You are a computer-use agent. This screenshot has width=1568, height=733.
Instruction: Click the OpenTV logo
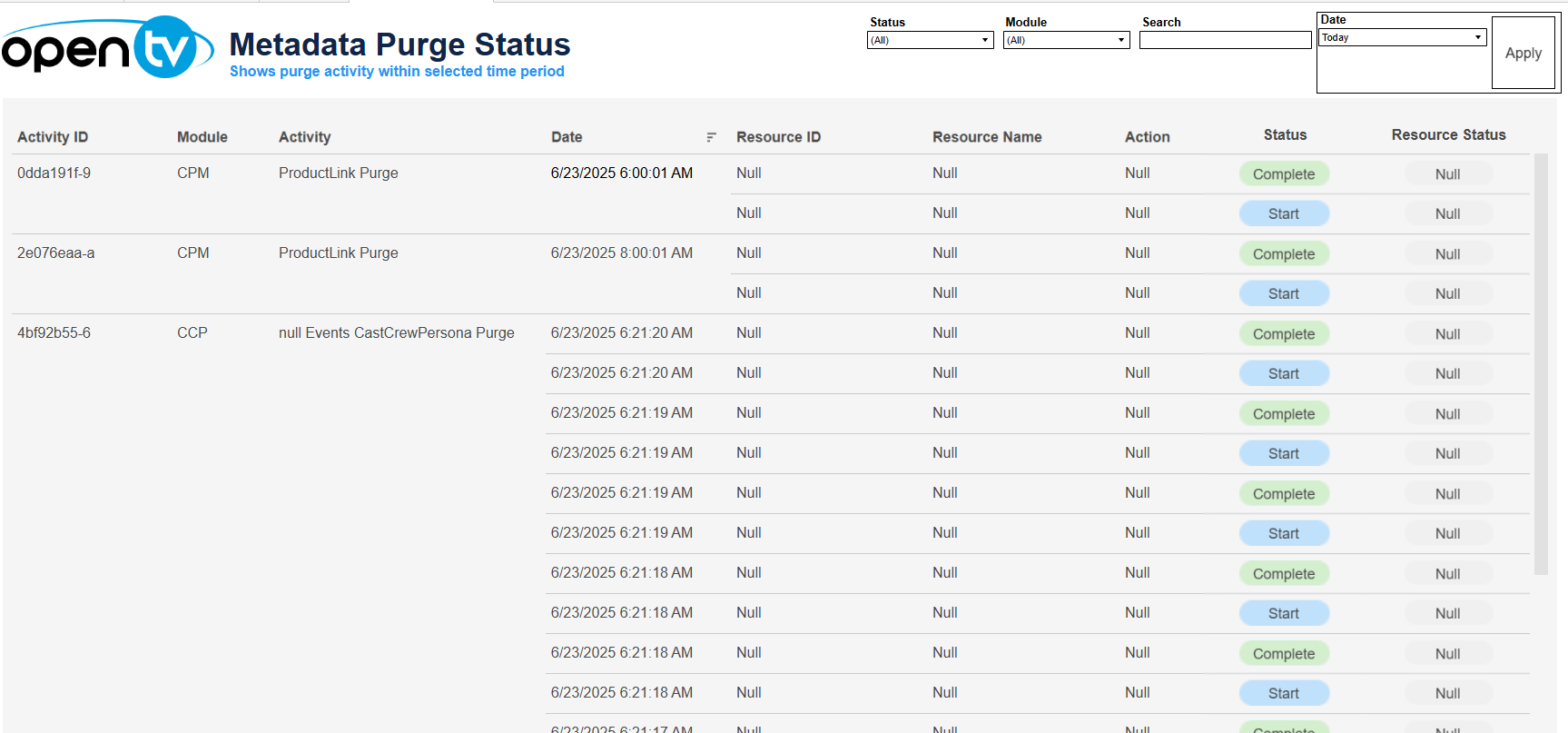107,48
